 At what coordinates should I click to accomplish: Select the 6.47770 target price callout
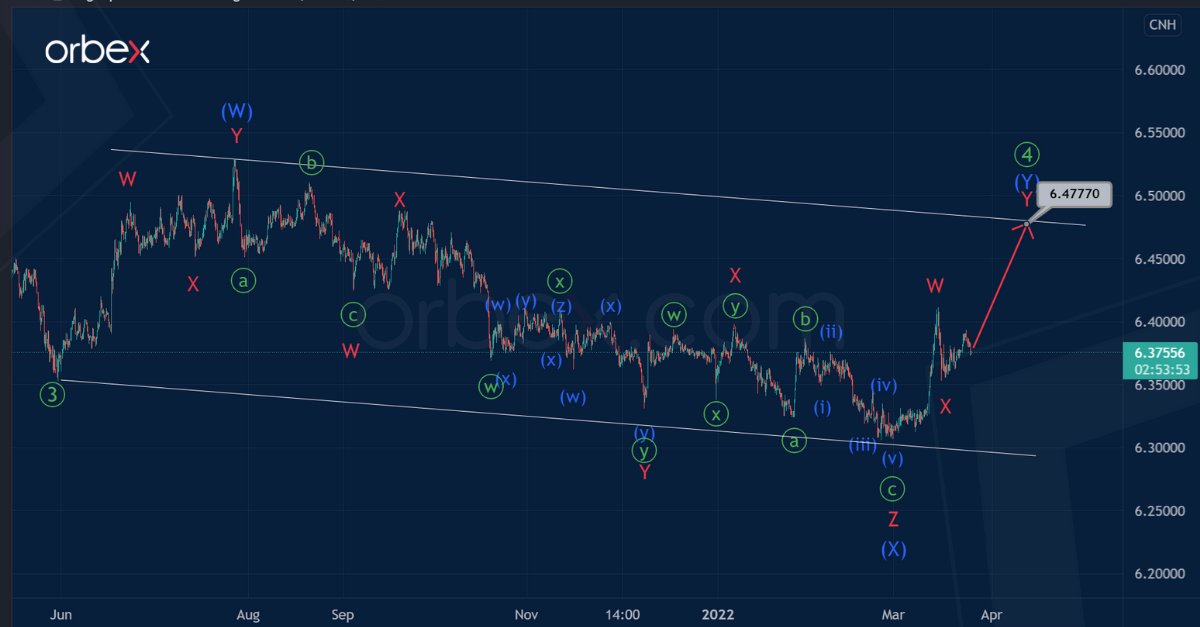pos(1075,195)
